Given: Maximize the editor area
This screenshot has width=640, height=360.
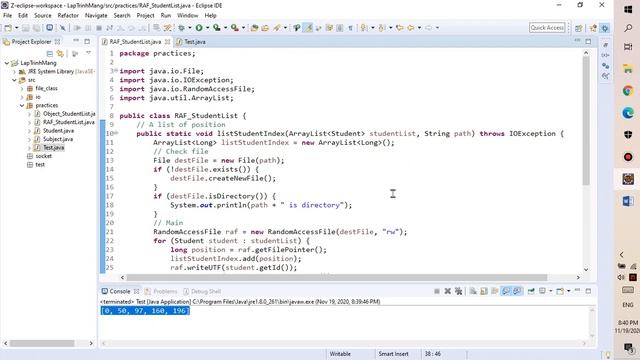Looking at the screenshot, I should [588, 41].
